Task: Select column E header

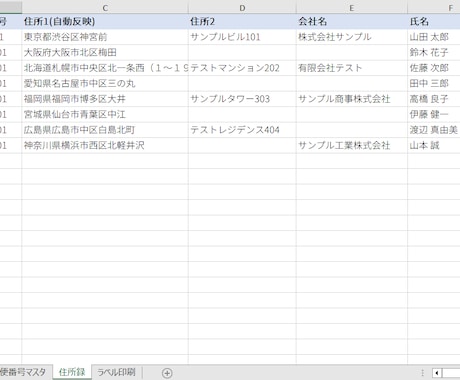Action: (351, 7)
